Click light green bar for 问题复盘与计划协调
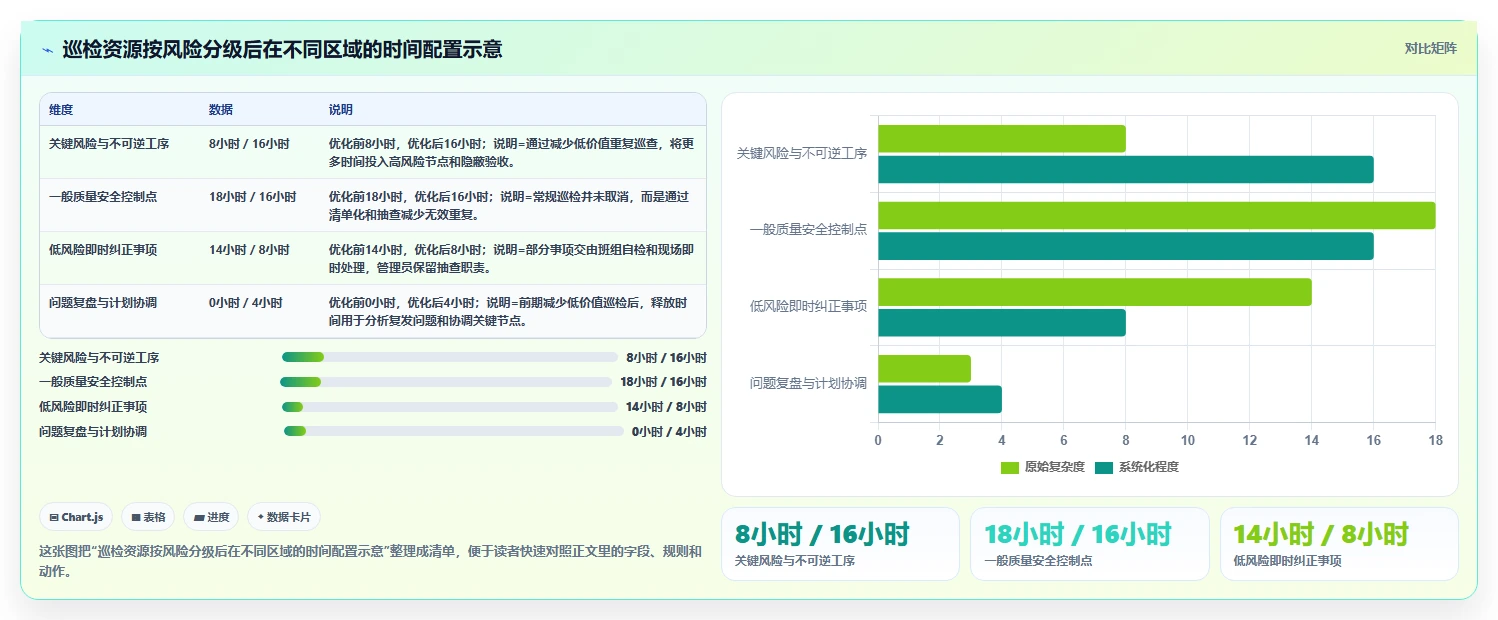The image size is (1498, 620). (925, 369)
